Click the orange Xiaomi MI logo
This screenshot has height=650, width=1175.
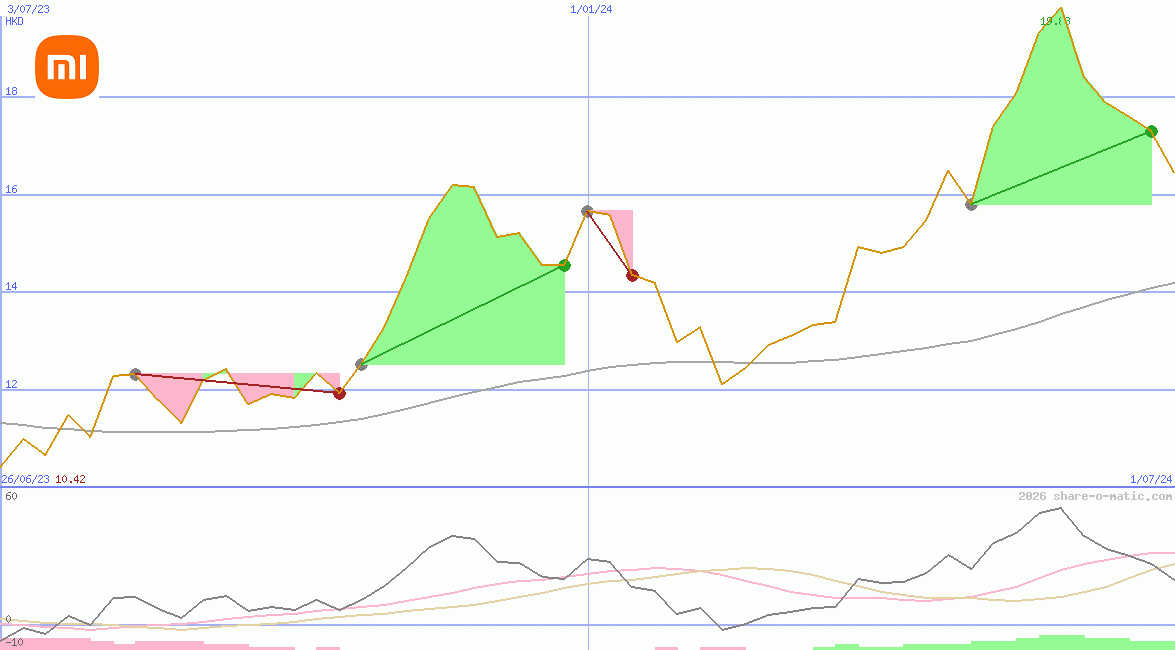tap(67, 67)
